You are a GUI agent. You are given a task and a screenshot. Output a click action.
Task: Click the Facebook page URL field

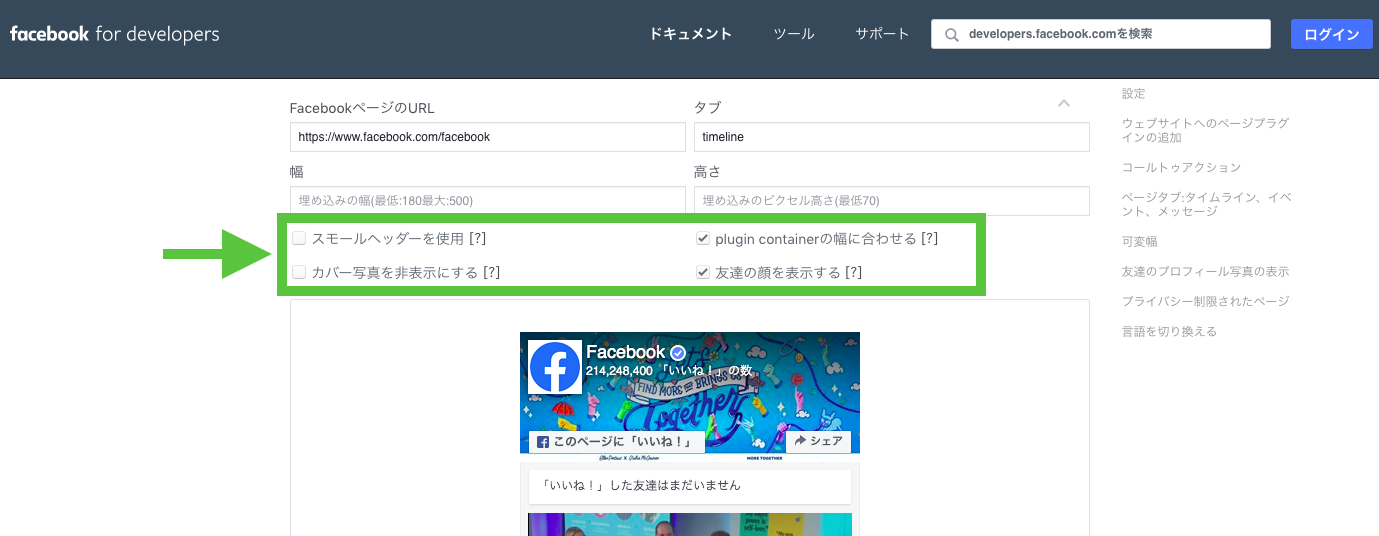487,137
